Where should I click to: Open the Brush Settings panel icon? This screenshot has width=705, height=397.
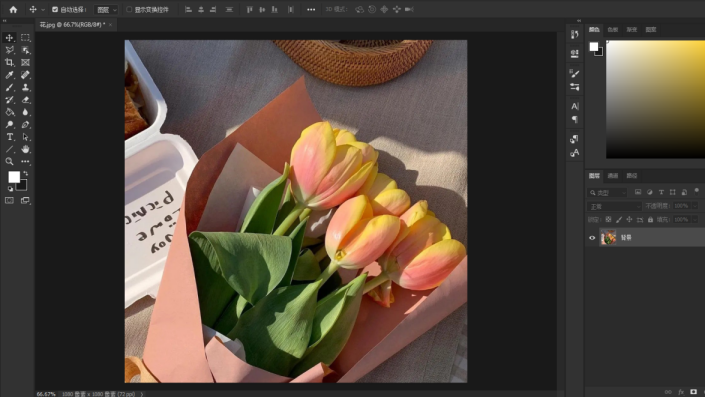click(x=575, y=73)
